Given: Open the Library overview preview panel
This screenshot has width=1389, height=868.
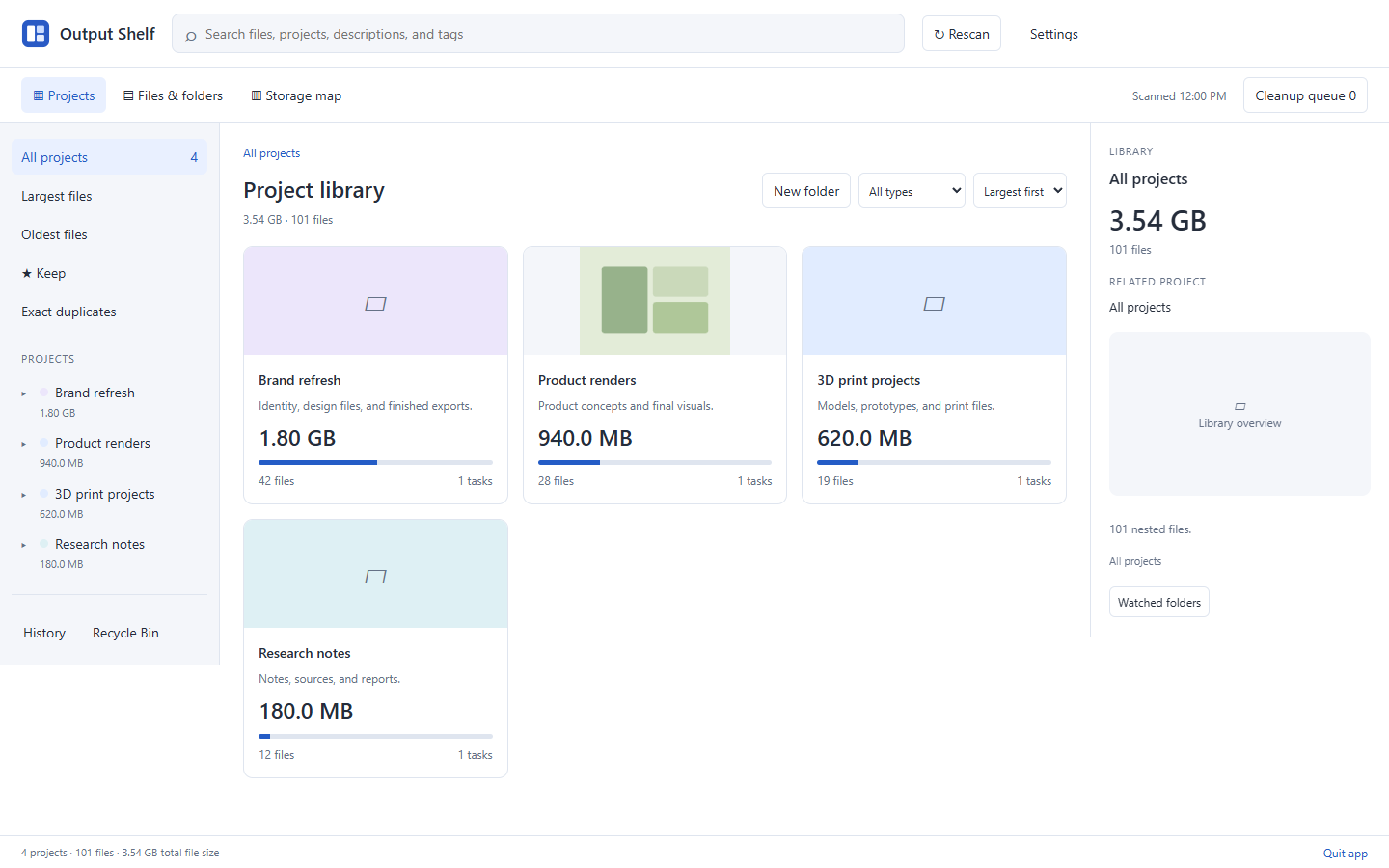Looking at the screenshot, I should coord(1239,414).
